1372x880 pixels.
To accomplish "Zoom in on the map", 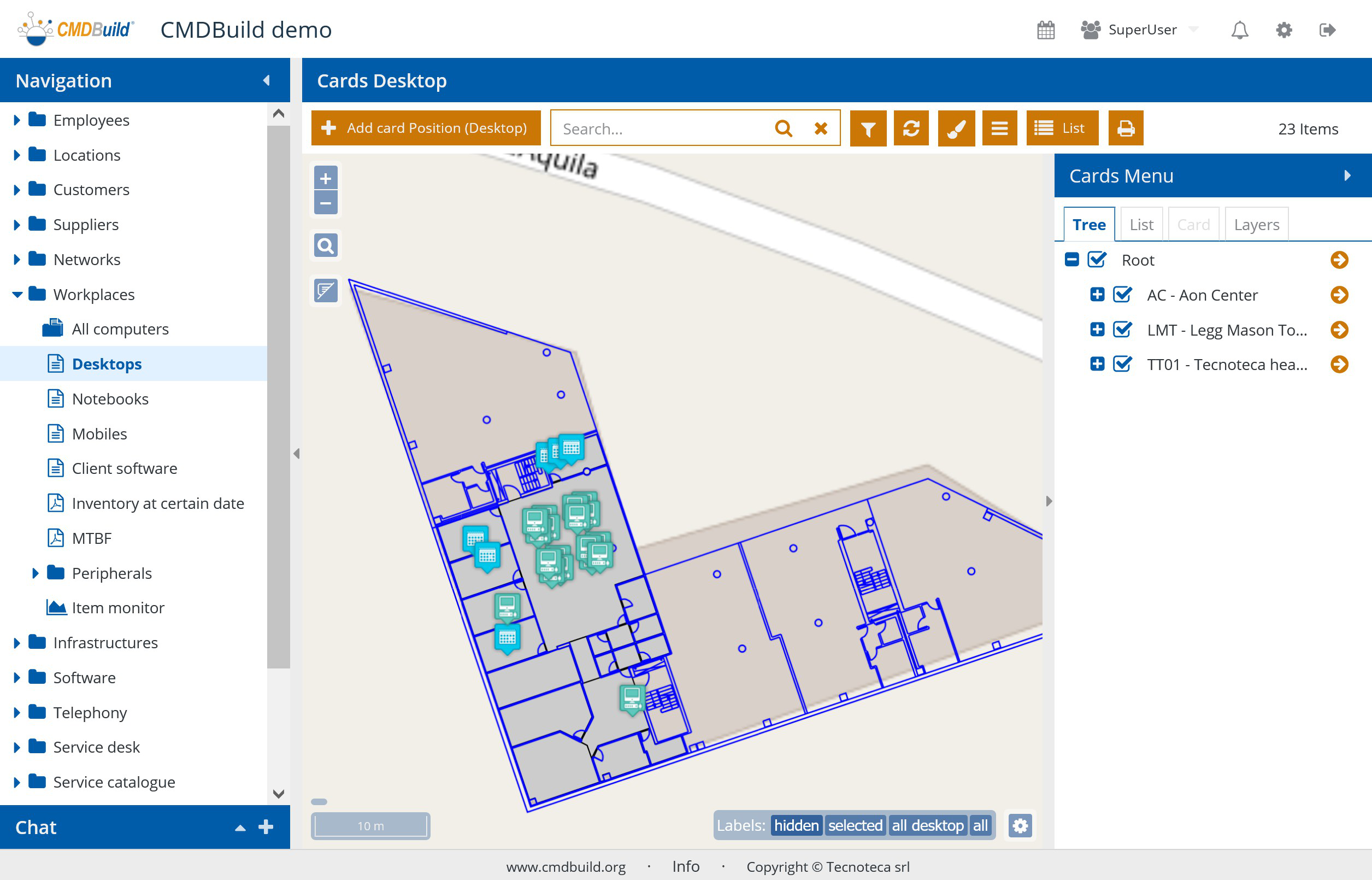I will pyautogui.click(x=326, y=178).
